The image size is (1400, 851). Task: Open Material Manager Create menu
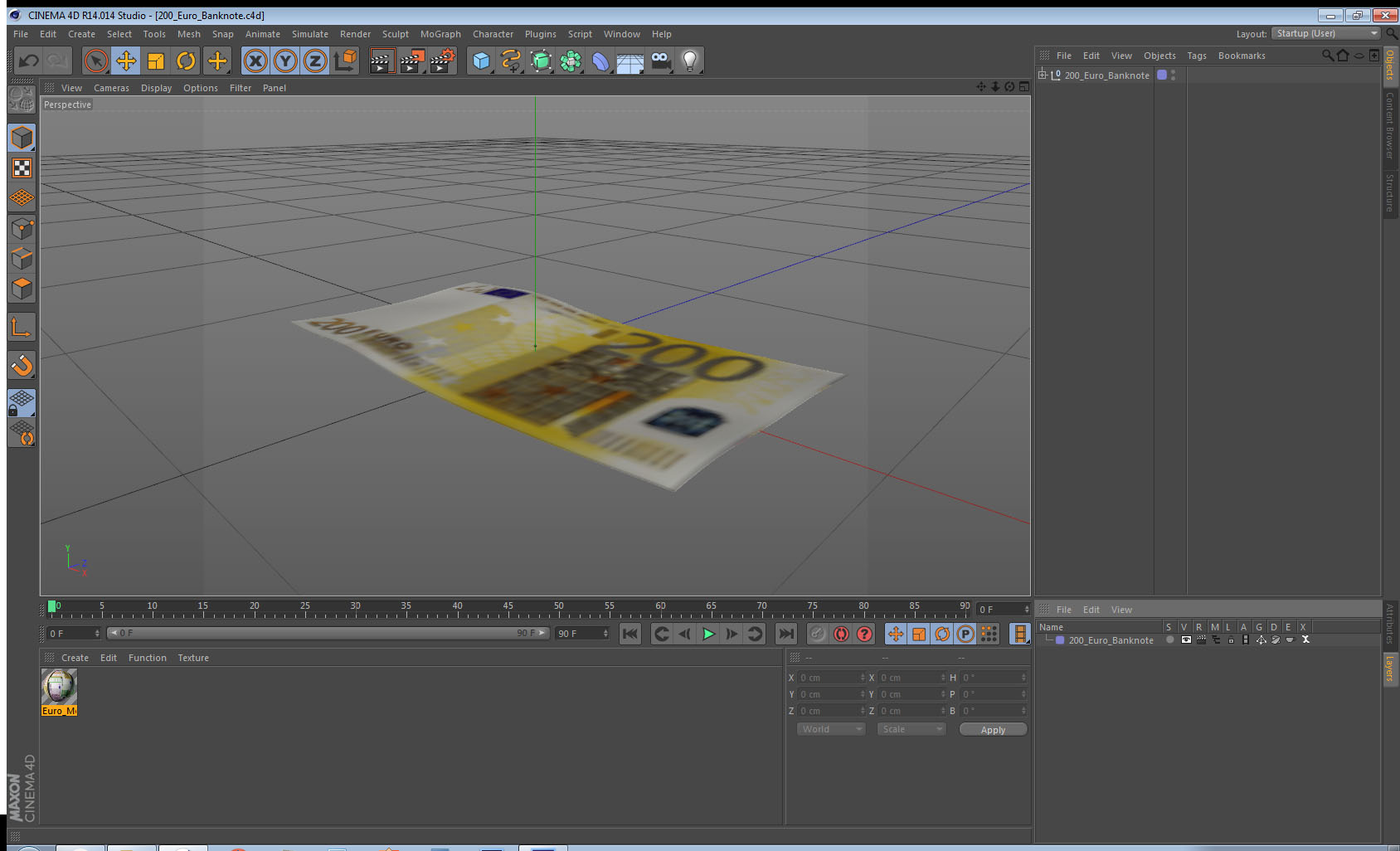75,658
